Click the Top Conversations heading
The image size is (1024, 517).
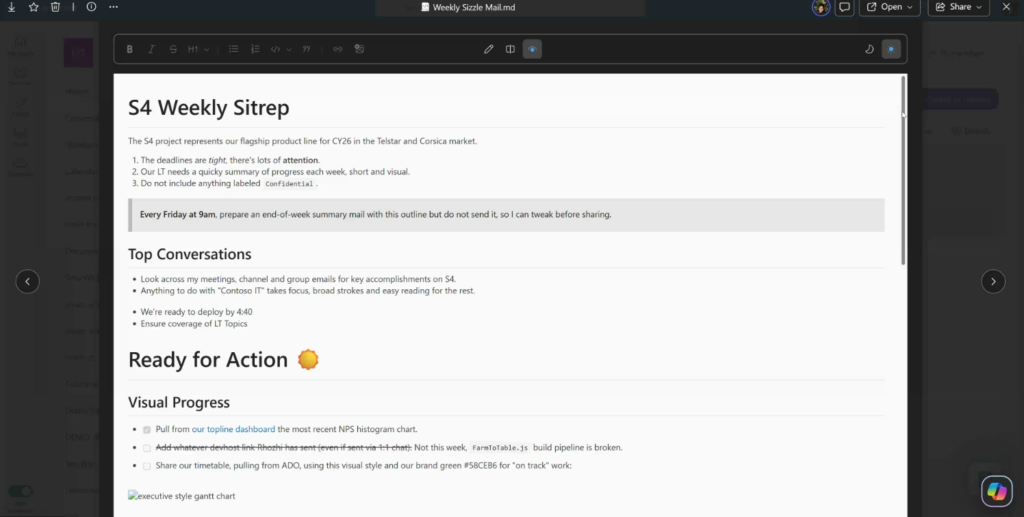click(189, 254)
